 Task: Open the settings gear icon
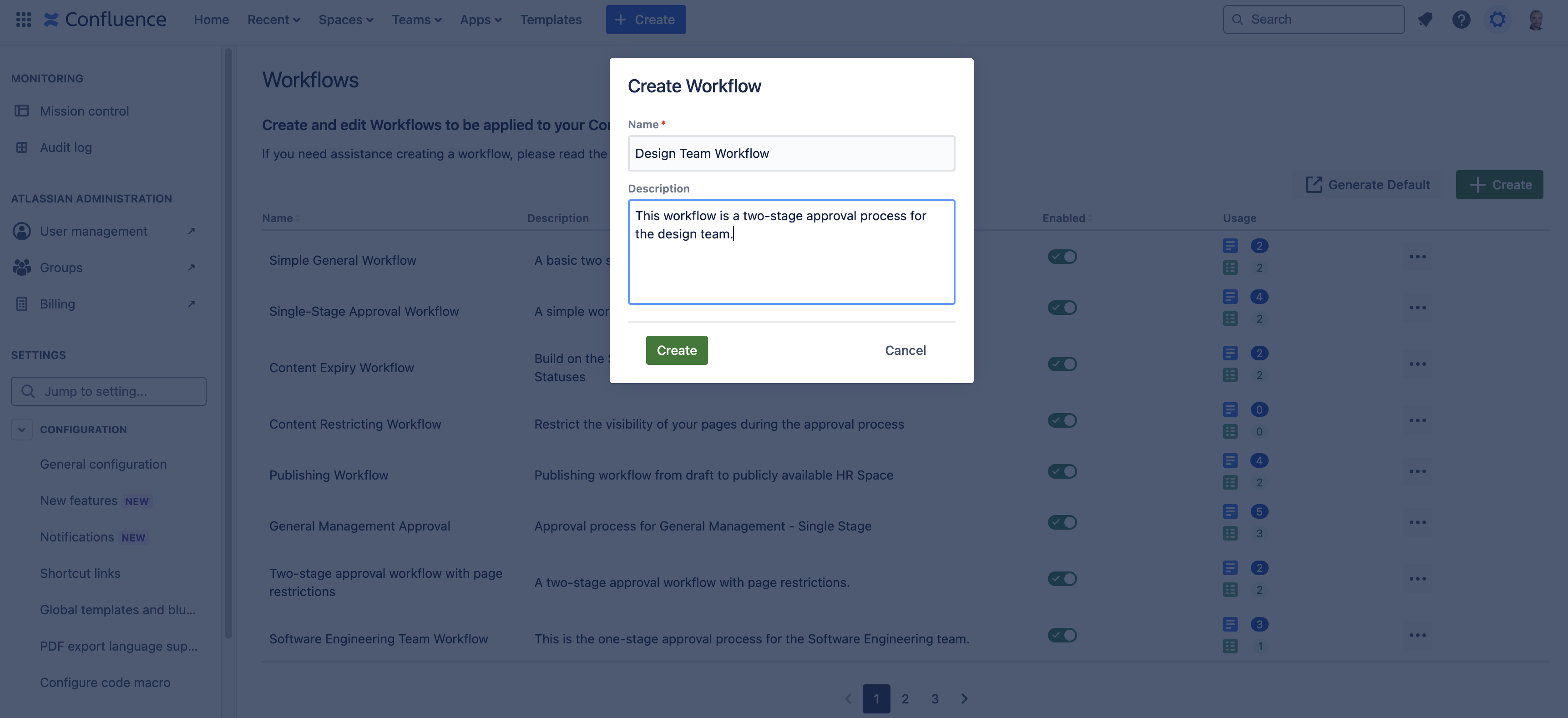coord(1497,19)
